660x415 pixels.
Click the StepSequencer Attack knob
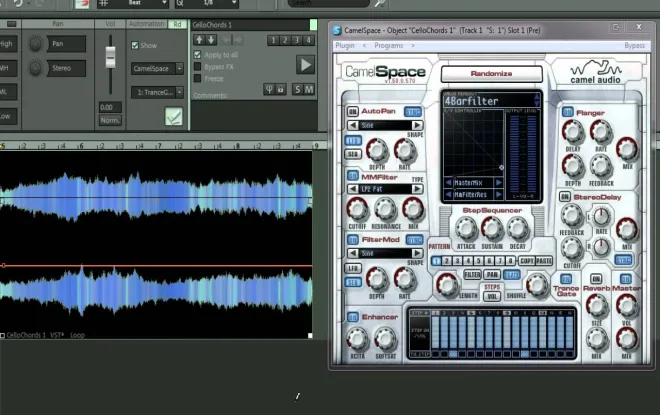point(466,229)
